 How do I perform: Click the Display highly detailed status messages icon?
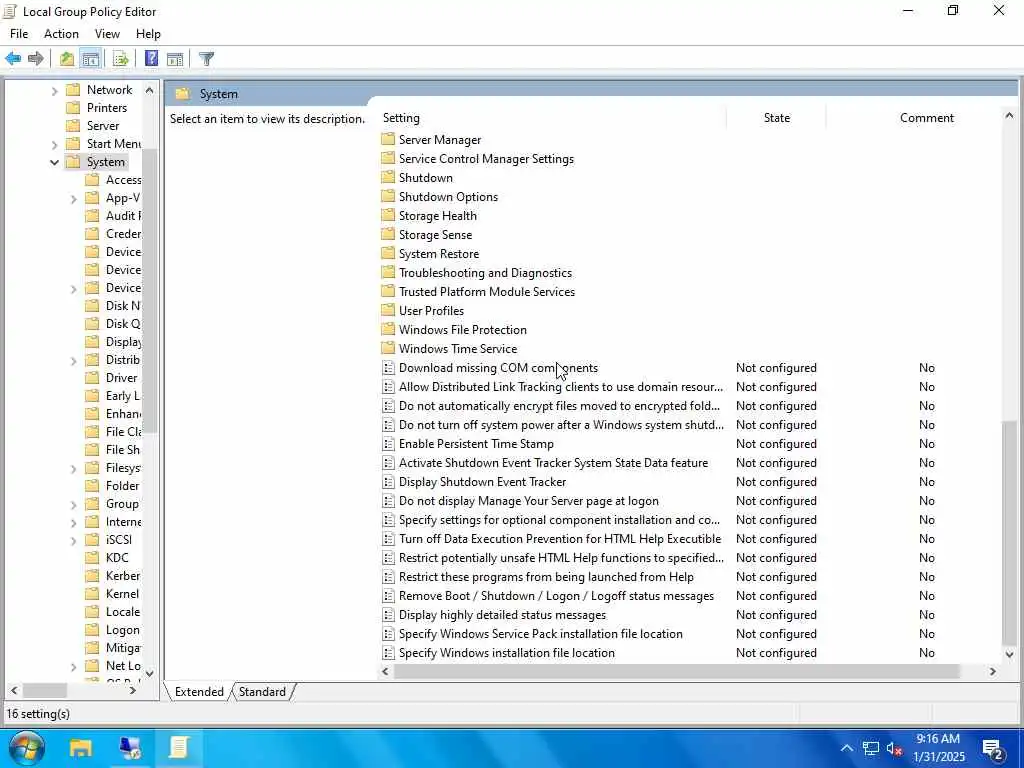pos(388,615)
